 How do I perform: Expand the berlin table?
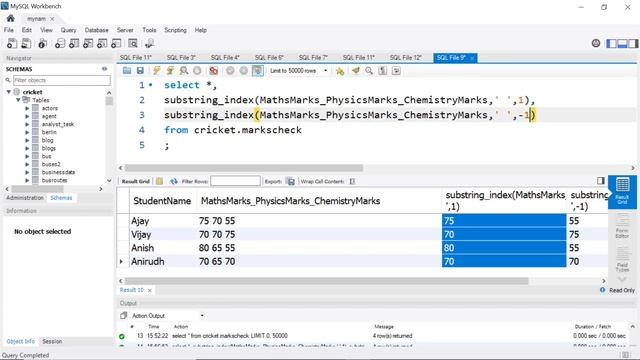point(27,132)
